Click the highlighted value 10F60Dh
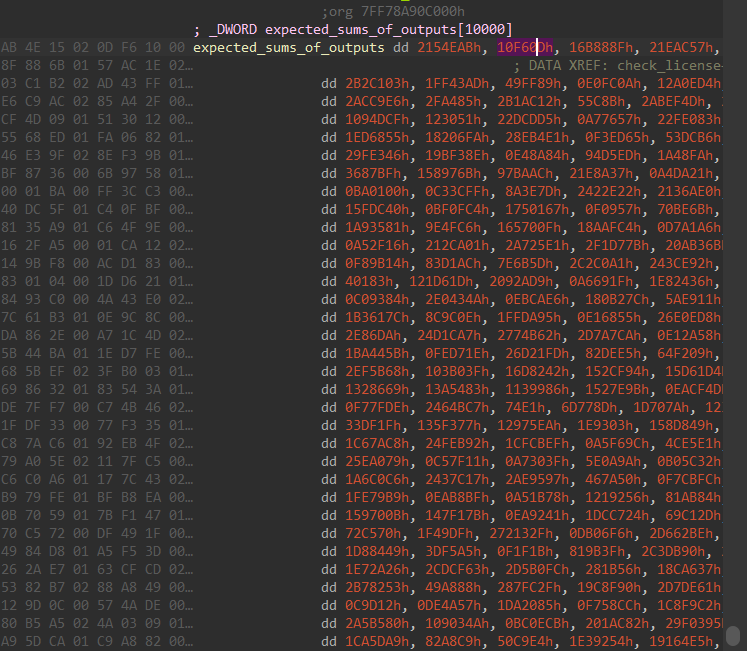Viewport: 747px width, 651px height. coord(525,47)
